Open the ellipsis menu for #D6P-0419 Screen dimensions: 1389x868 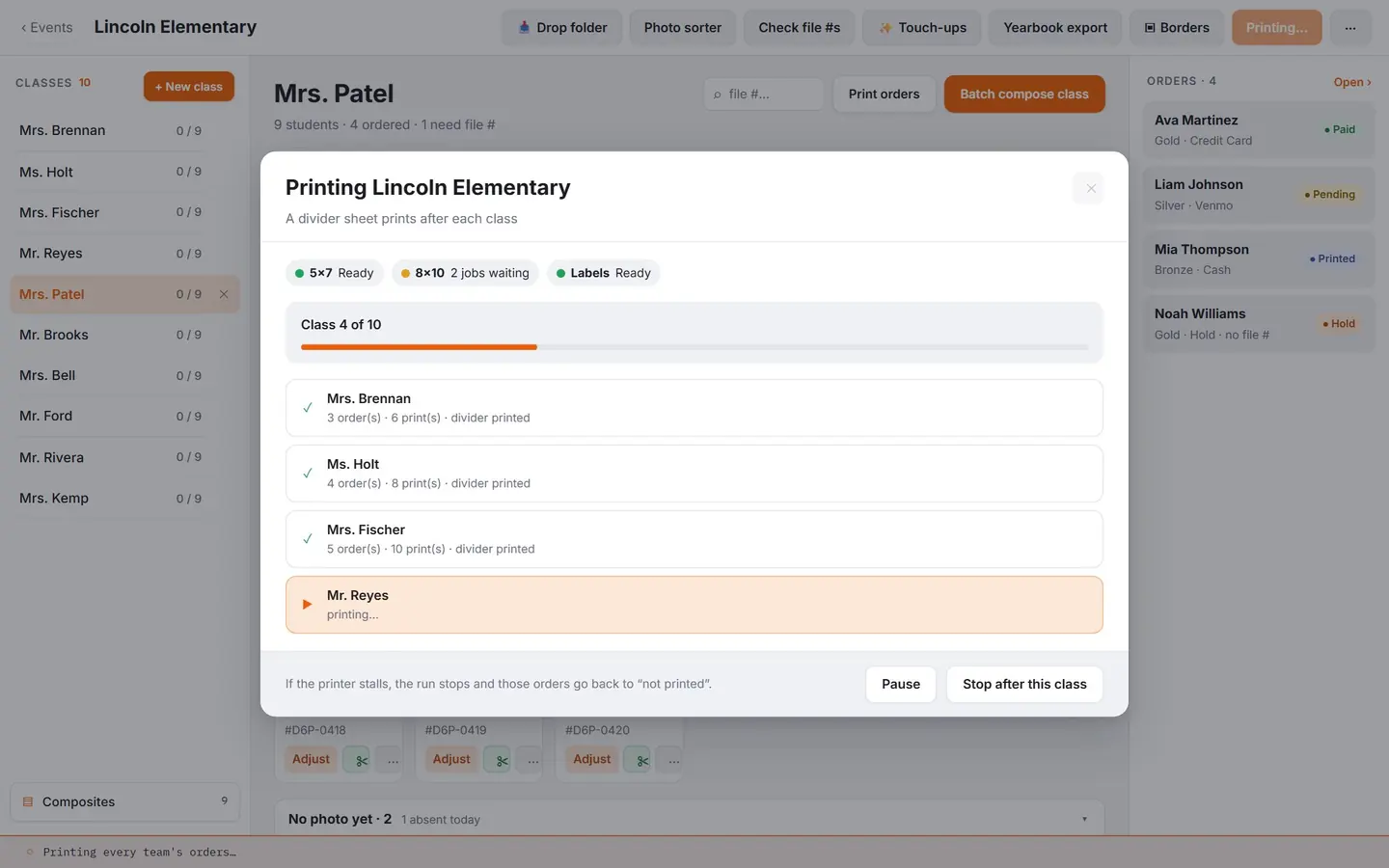pyautogui.click(x=533, y=760)
